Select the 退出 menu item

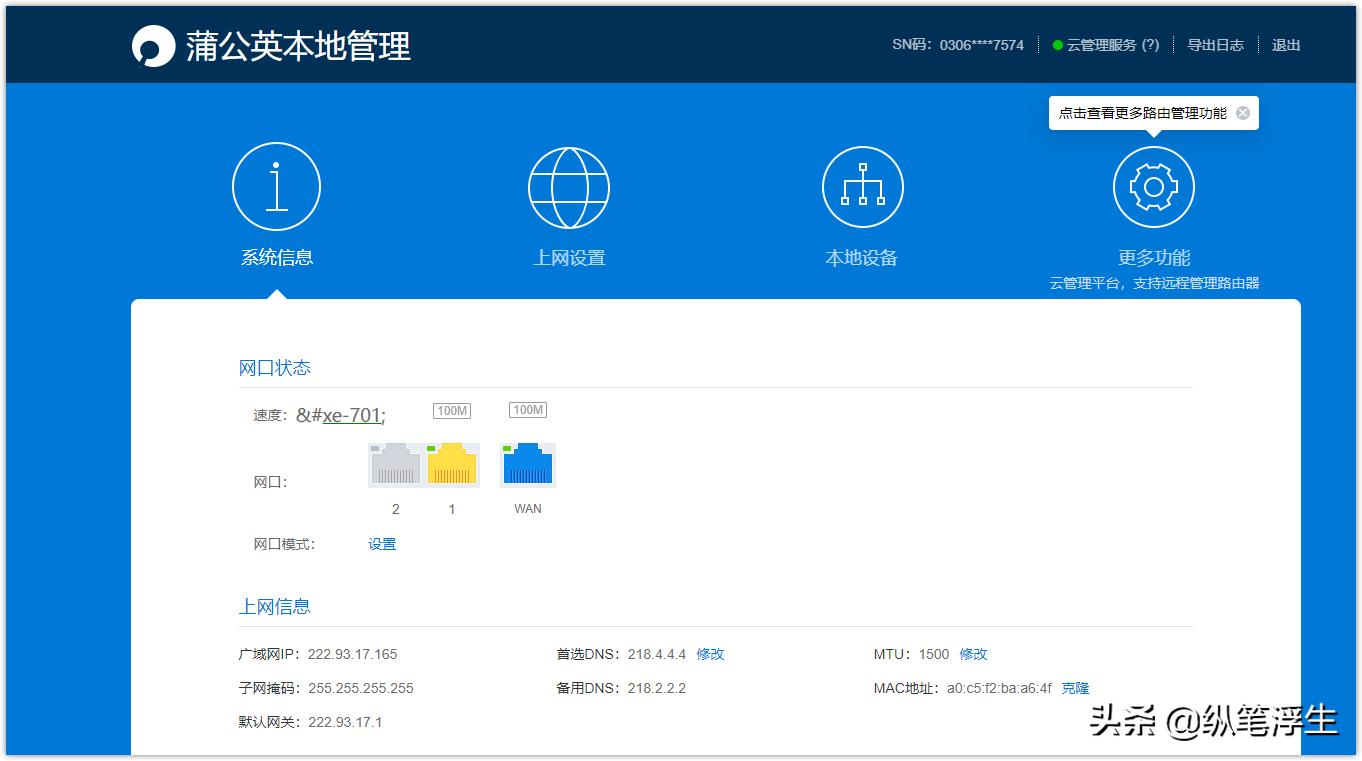(x=1285, y=44)
